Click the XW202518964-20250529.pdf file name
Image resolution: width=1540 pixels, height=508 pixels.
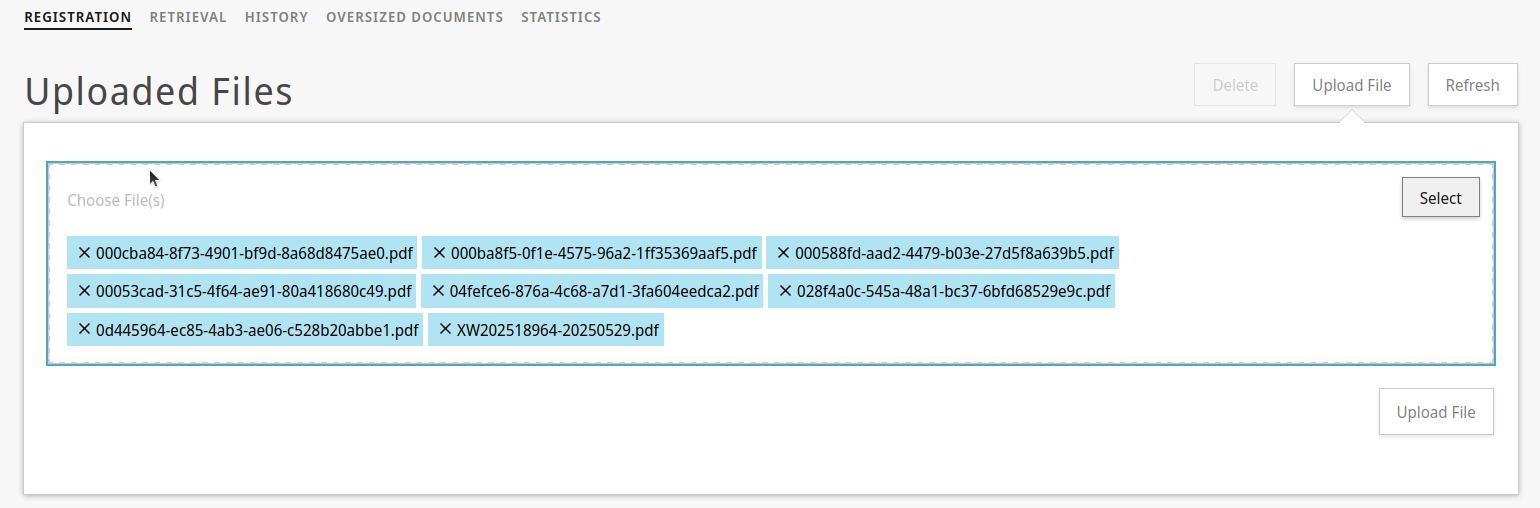(558, 330)
